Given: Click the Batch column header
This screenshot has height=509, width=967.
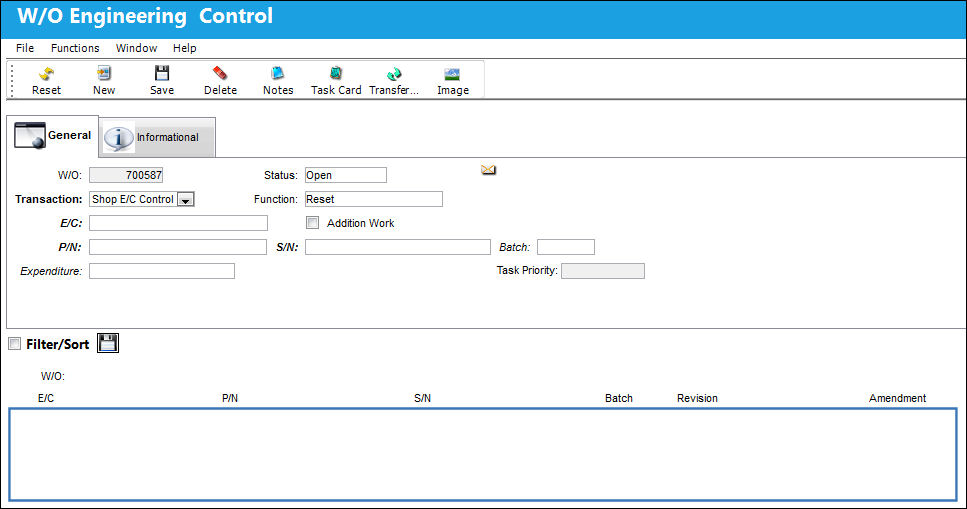Looking at the screenshot, I should 619,399.
